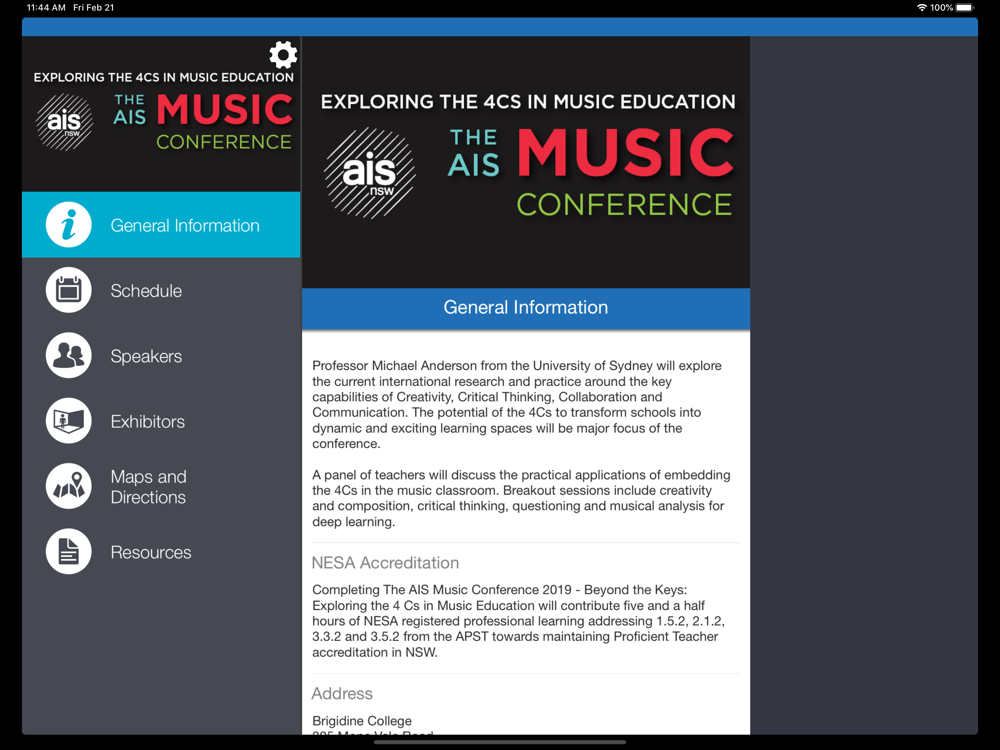
Task: Open the Speakers menu item
Action: tap(161, 356)
